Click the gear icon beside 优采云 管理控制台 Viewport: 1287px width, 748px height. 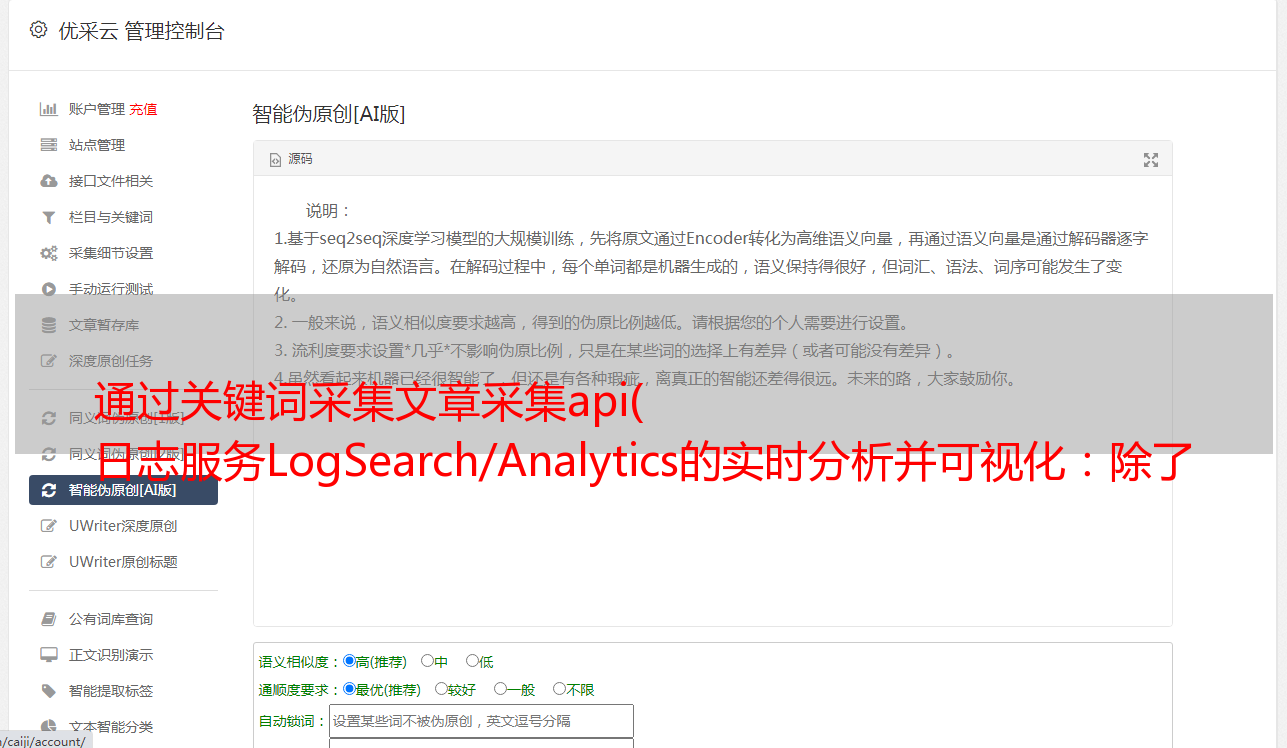coord(38,30)
